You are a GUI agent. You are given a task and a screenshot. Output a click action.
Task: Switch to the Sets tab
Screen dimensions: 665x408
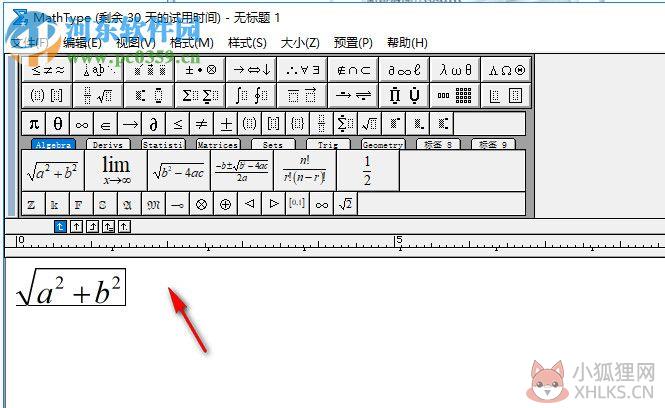pos(273,145)
